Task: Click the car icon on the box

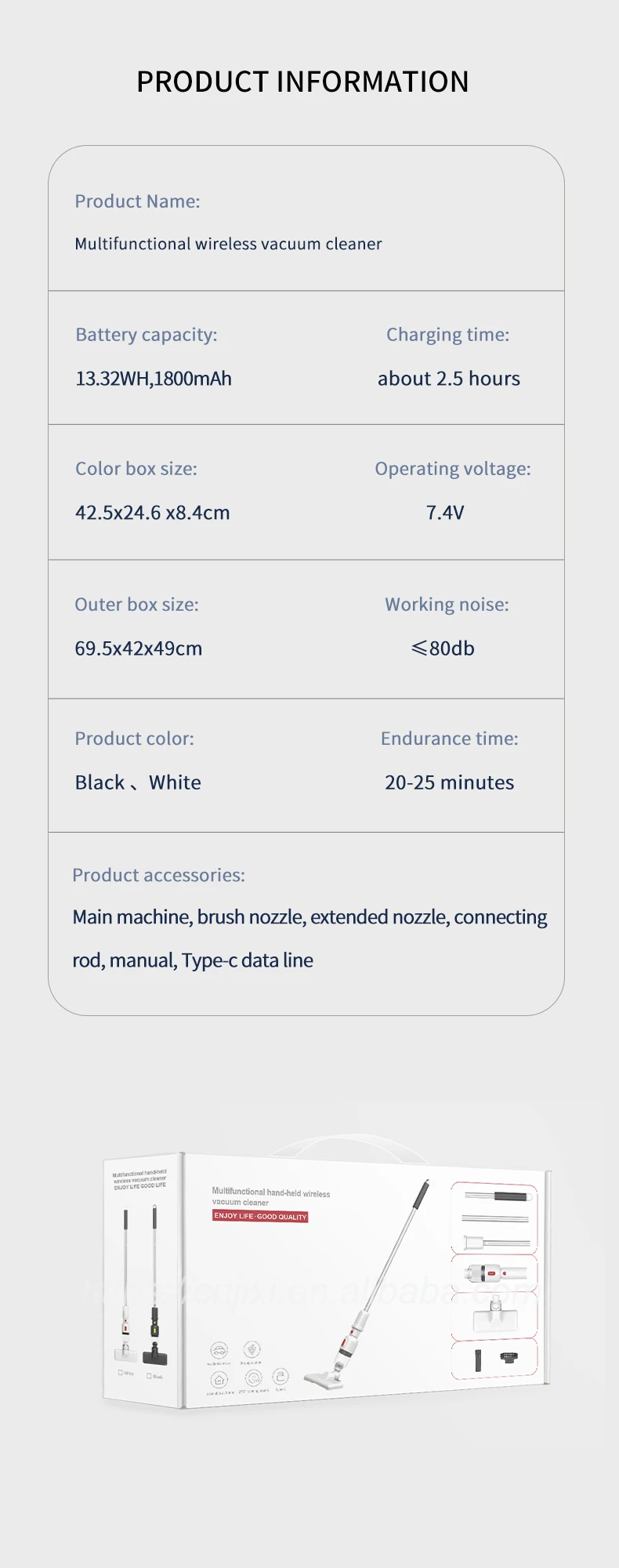Action: tap(219, 1349)
